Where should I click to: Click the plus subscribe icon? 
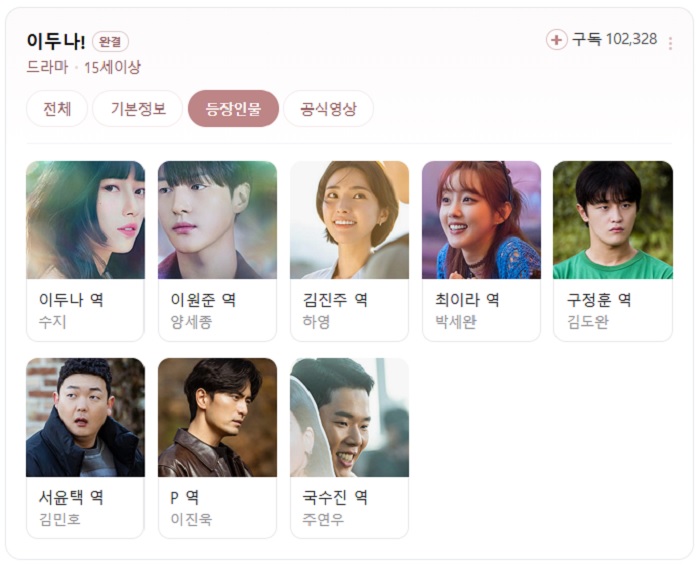click(x=556, y=40)
